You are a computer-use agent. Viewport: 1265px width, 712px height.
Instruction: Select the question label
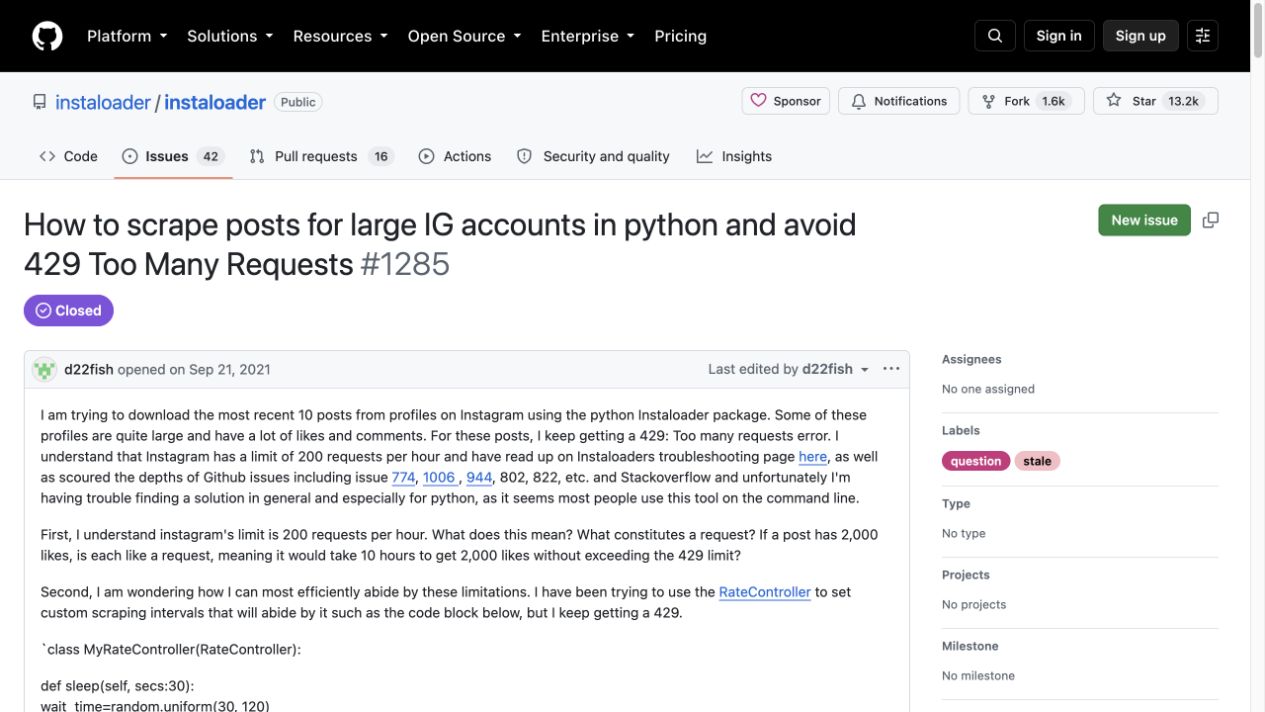pos(976,461)
